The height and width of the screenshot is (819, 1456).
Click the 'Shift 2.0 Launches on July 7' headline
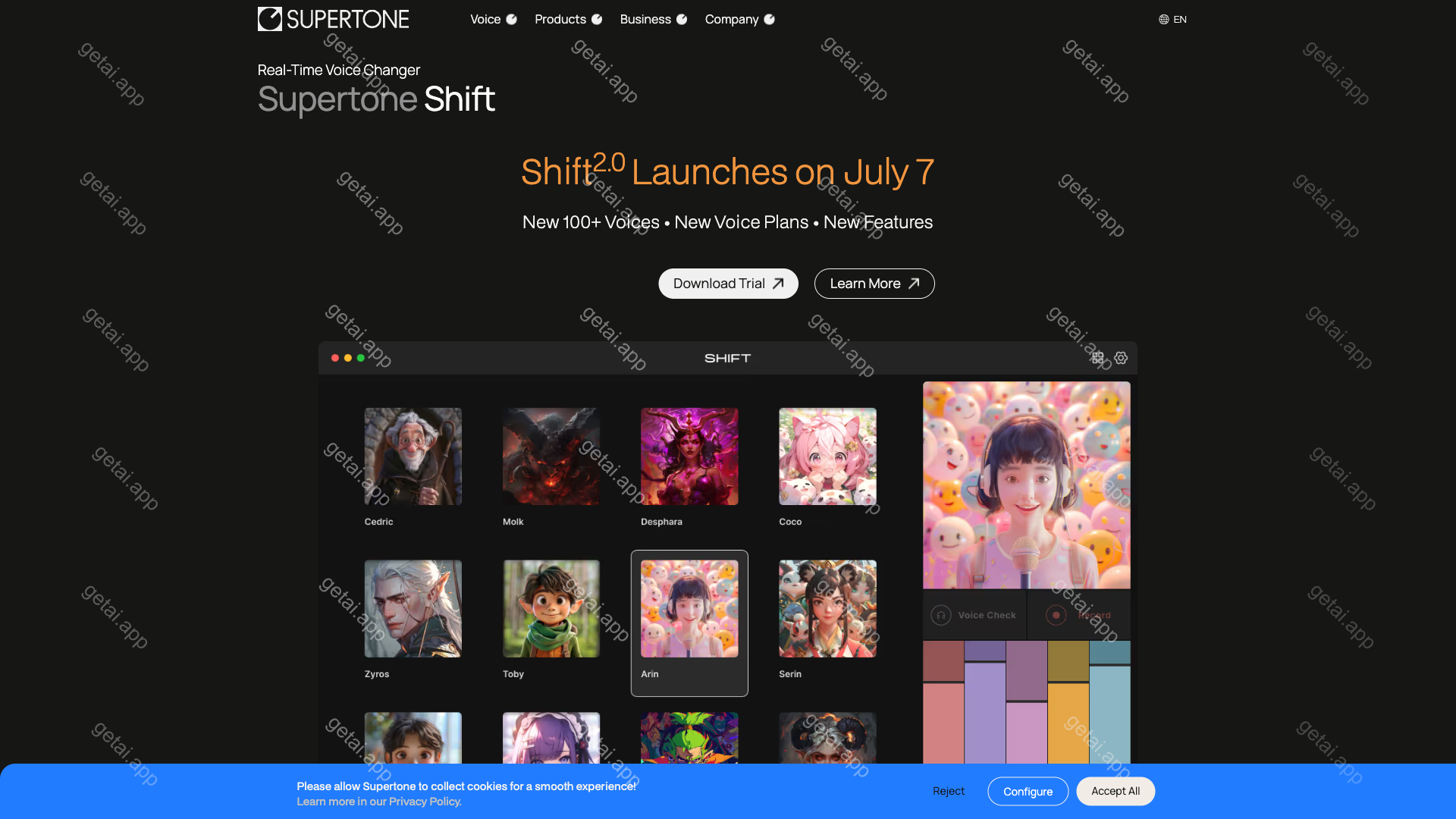click(x=728, y=171)
